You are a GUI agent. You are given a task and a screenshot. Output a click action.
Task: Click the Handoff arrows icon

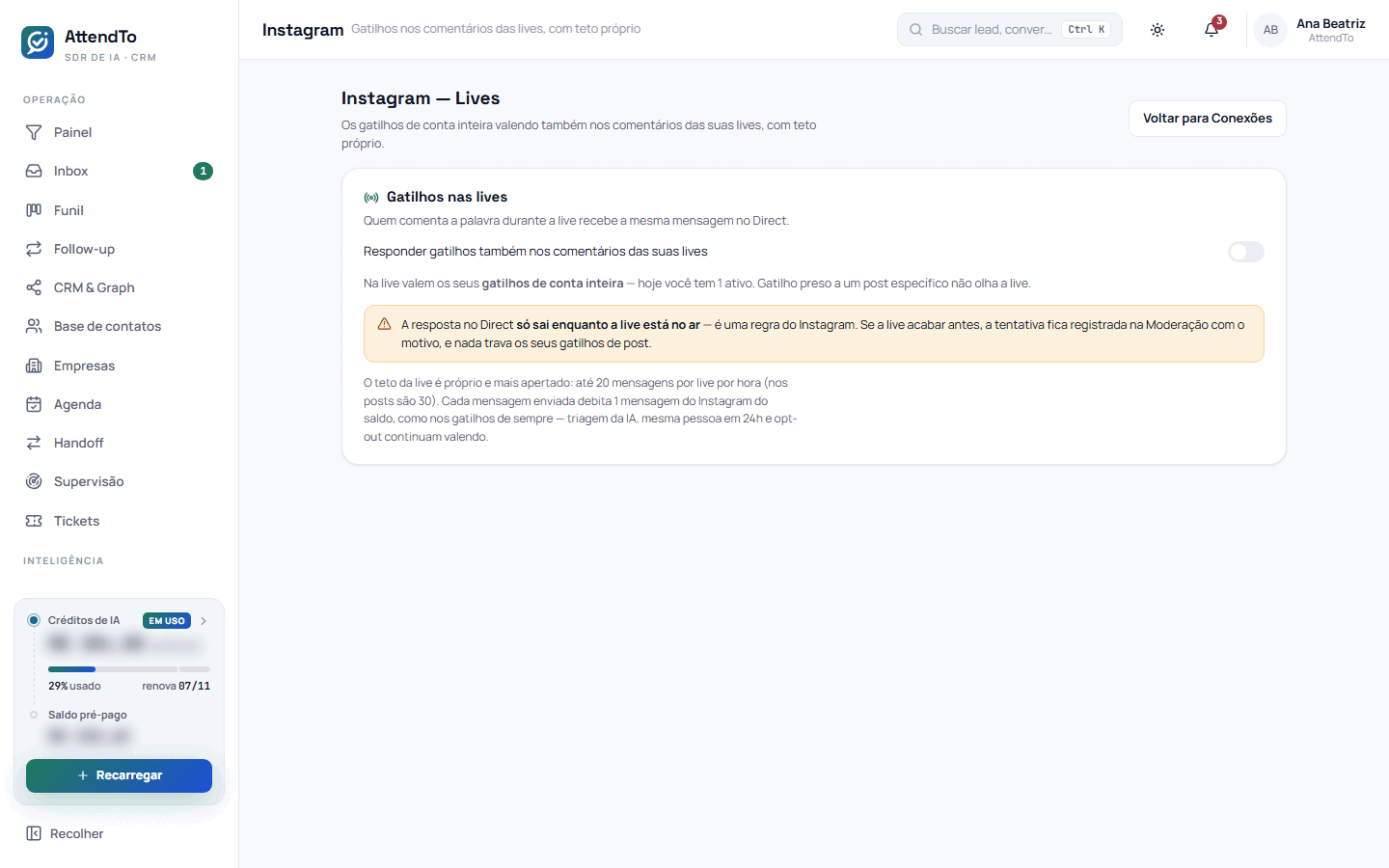[x=34, y=443]
